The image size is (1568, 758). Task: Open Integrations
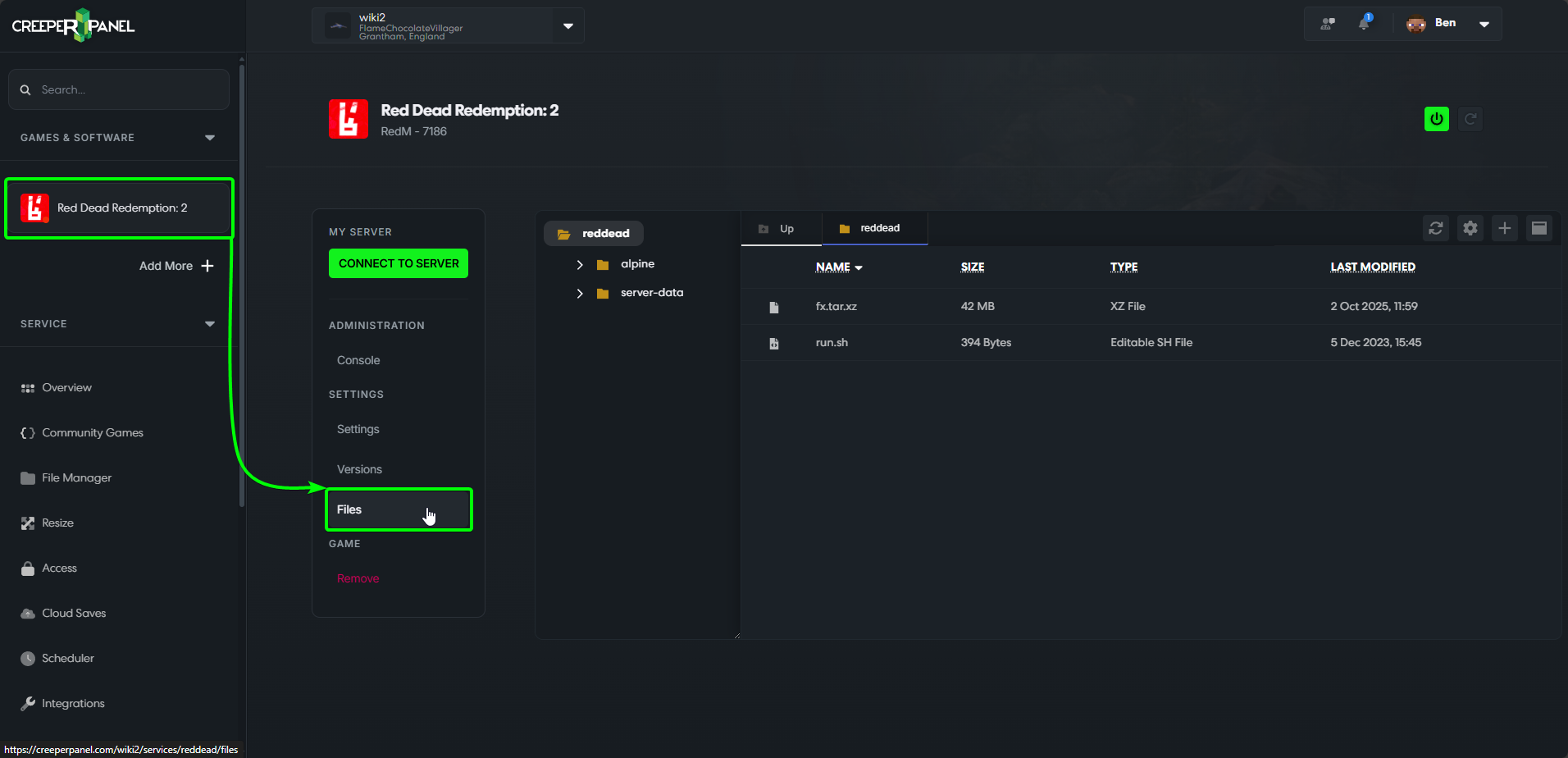pyautogui.click(x=72, y=703)
